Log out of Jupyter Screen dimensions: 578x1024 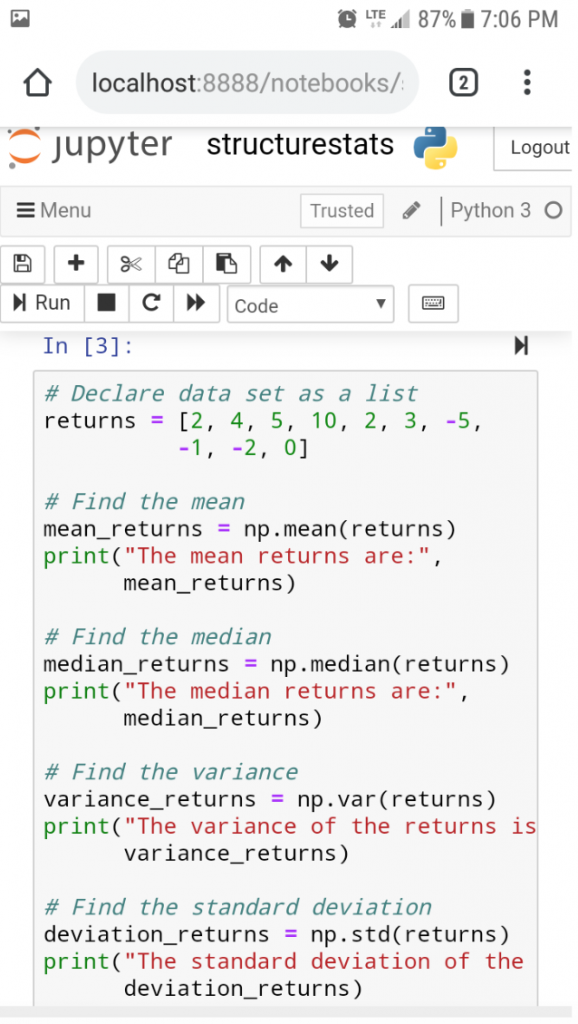(534, 148)
